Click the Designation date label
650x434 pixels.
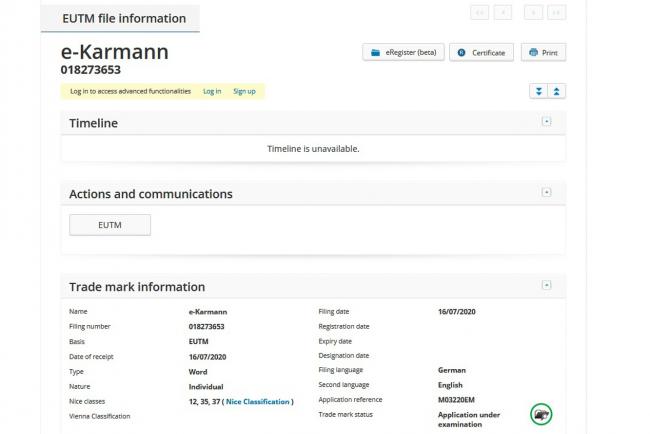pyautogui.click(x=344, y=356)
